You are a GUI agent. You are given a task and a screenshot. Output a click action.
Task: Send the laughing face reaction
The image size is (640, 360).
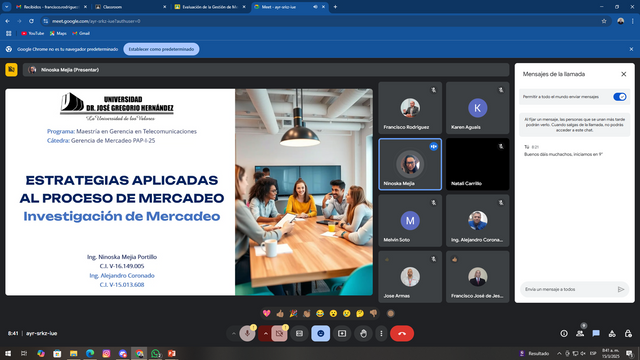click(320, 313)
